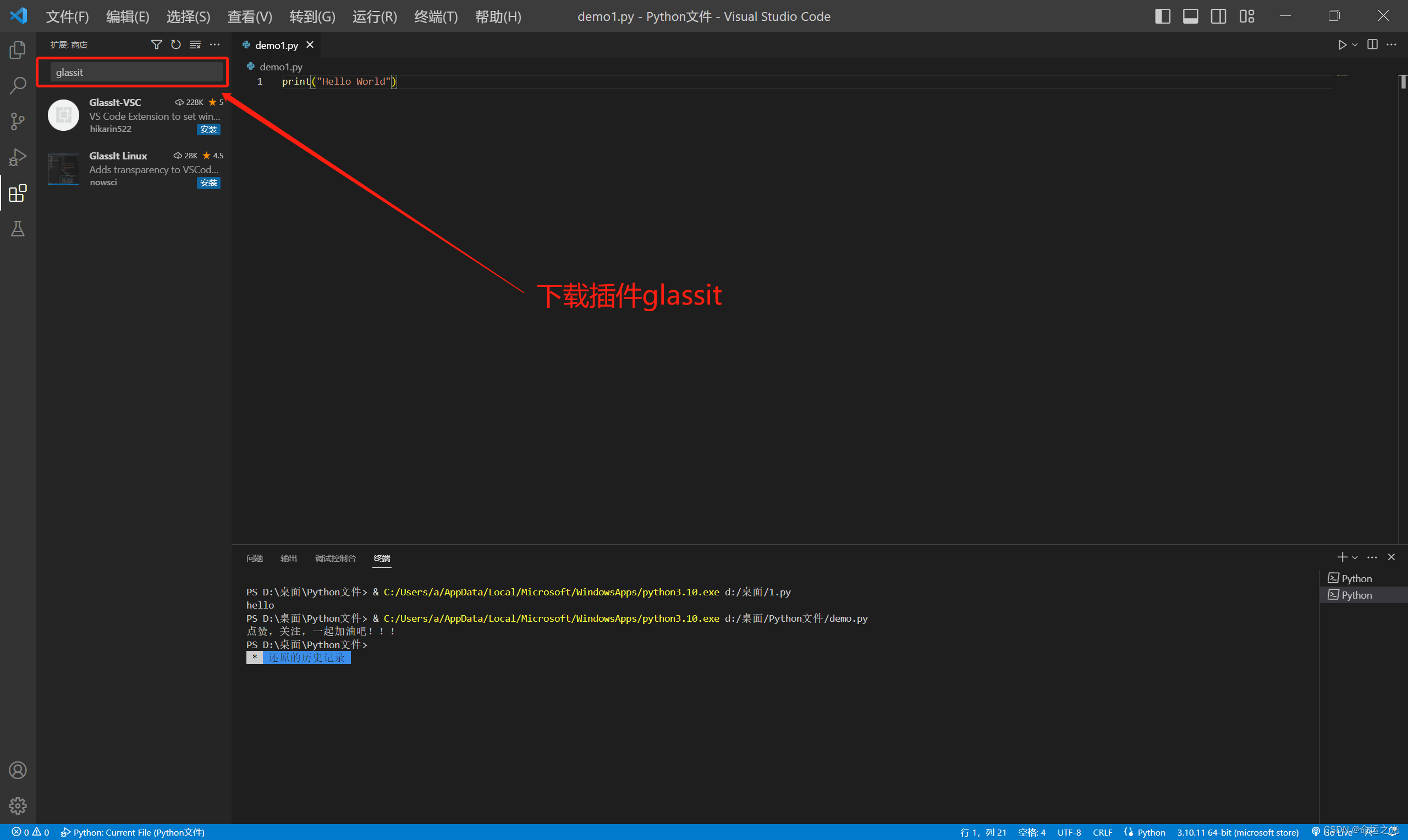This screenshot has height=840, width=1408.
Task: Open the Explorer view in activity bar
Action: [x=18, y=50]
